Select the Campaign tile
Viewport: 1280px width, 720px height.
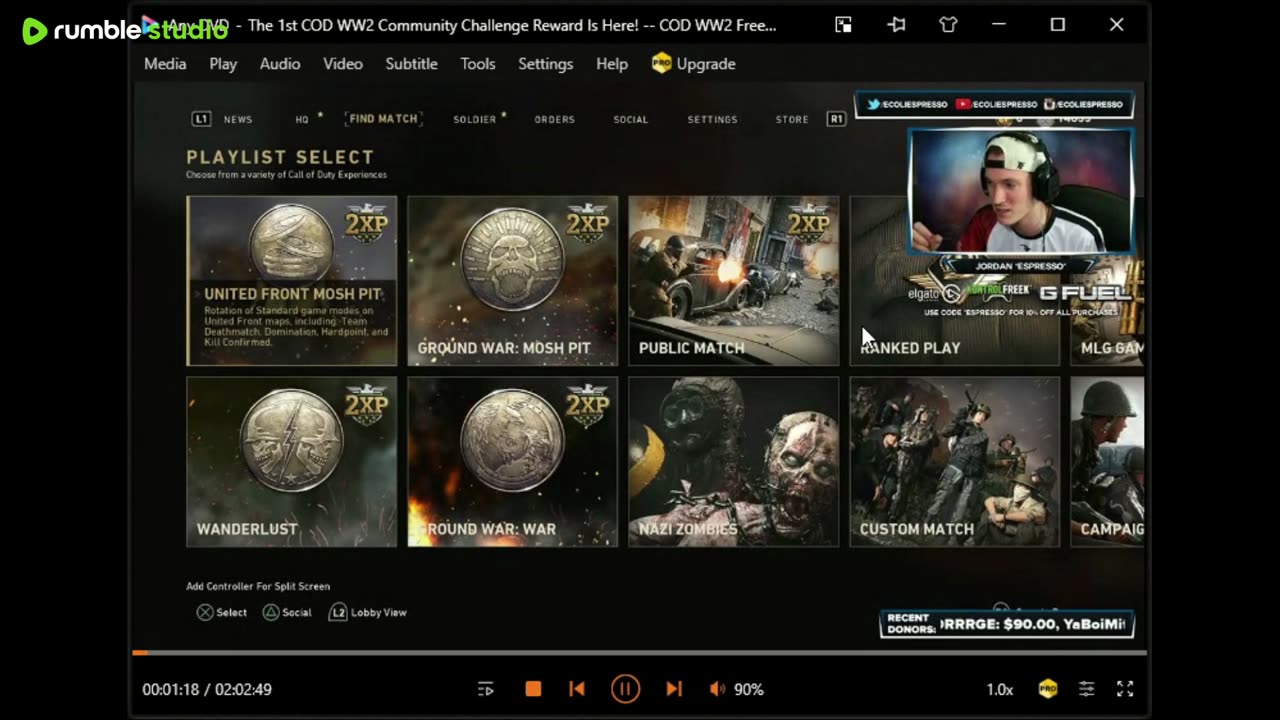pyautogui.click(x=1108, y=462)
